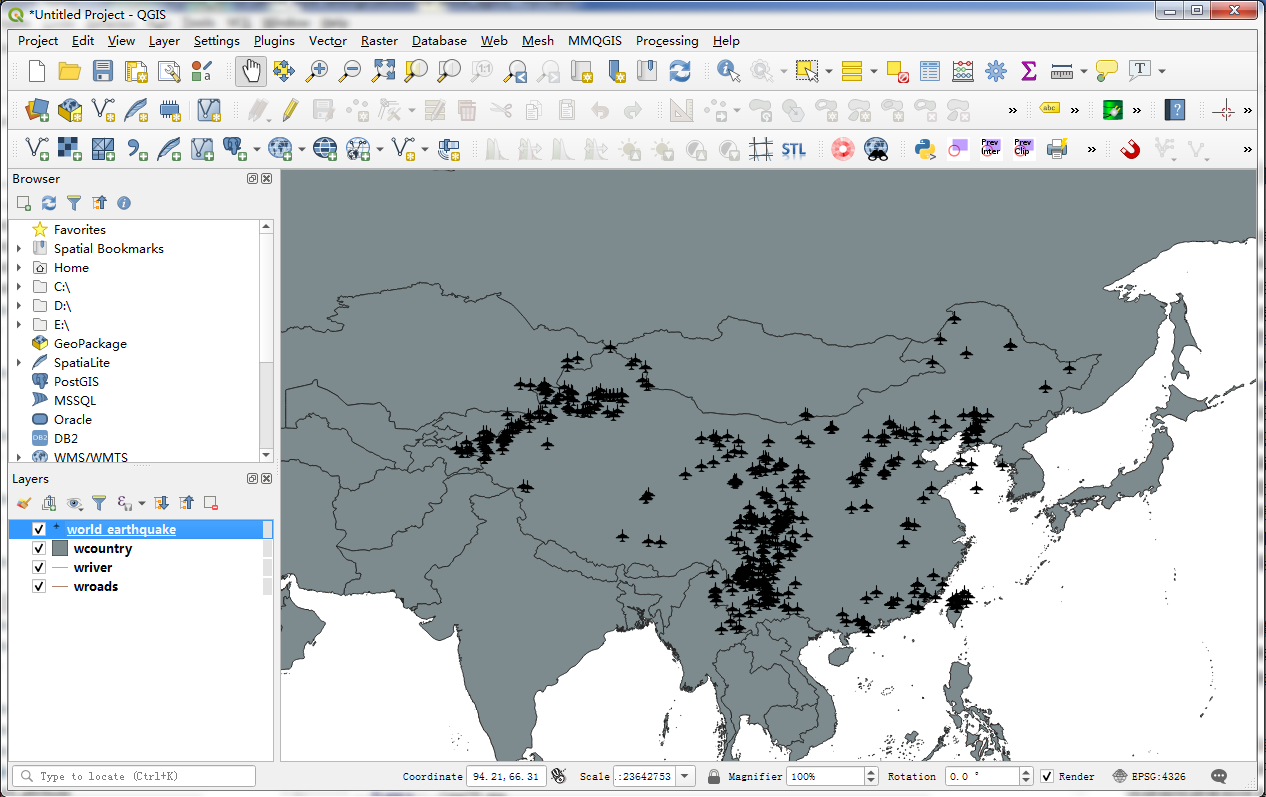Open the Field Calculator abacus icon

click(x=963, y=71)
